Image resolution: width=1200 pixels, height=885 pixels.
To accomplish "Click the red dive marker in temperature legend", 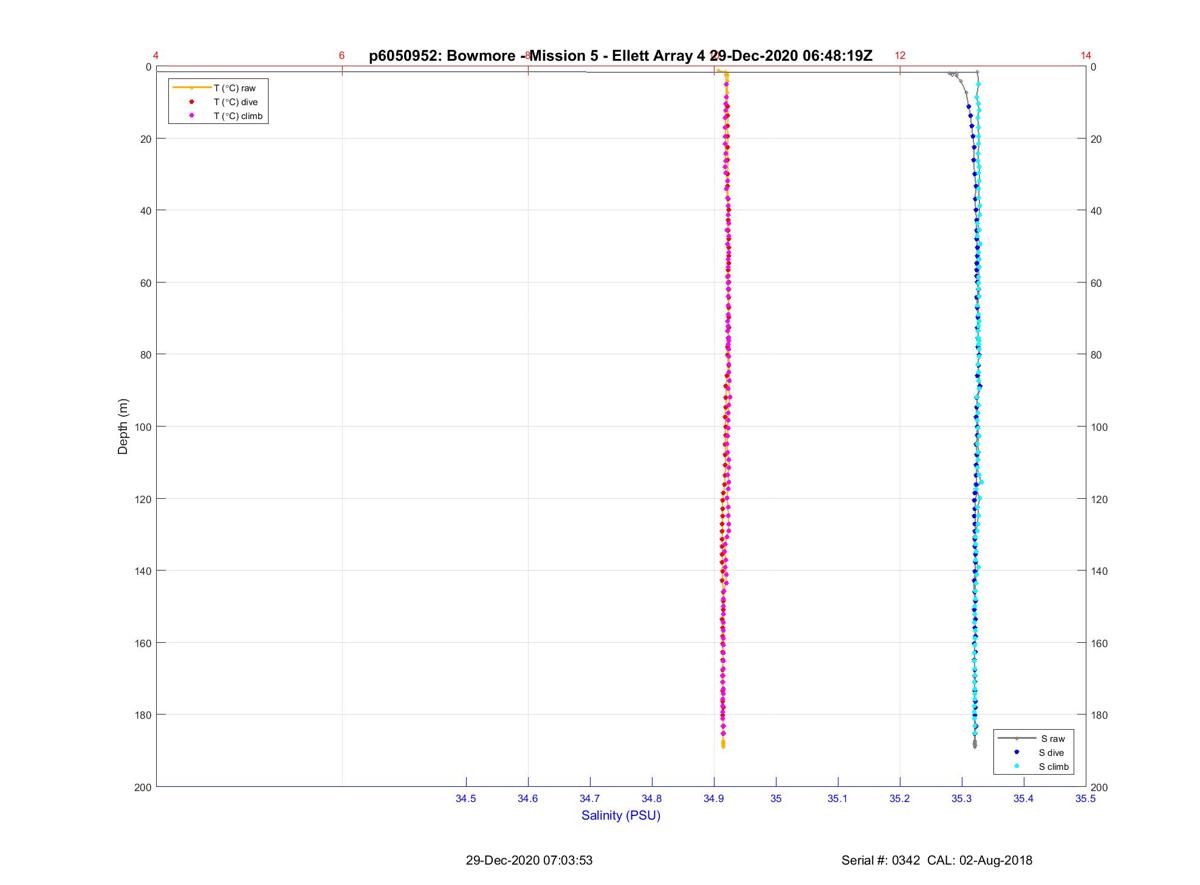I will coord(191,102).
